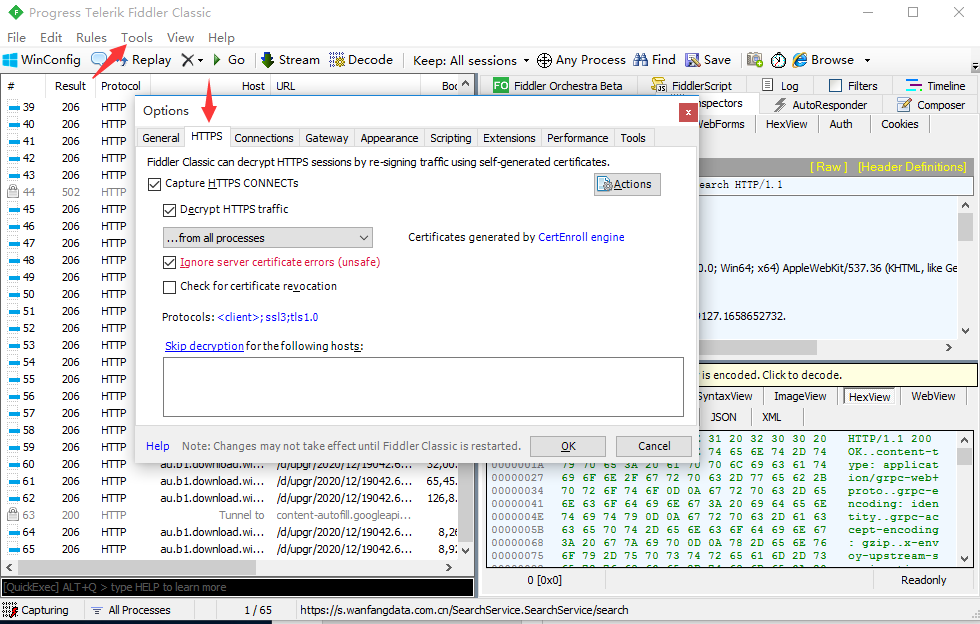
Task: Click the Actions button in Options
Action: (627, 184)
